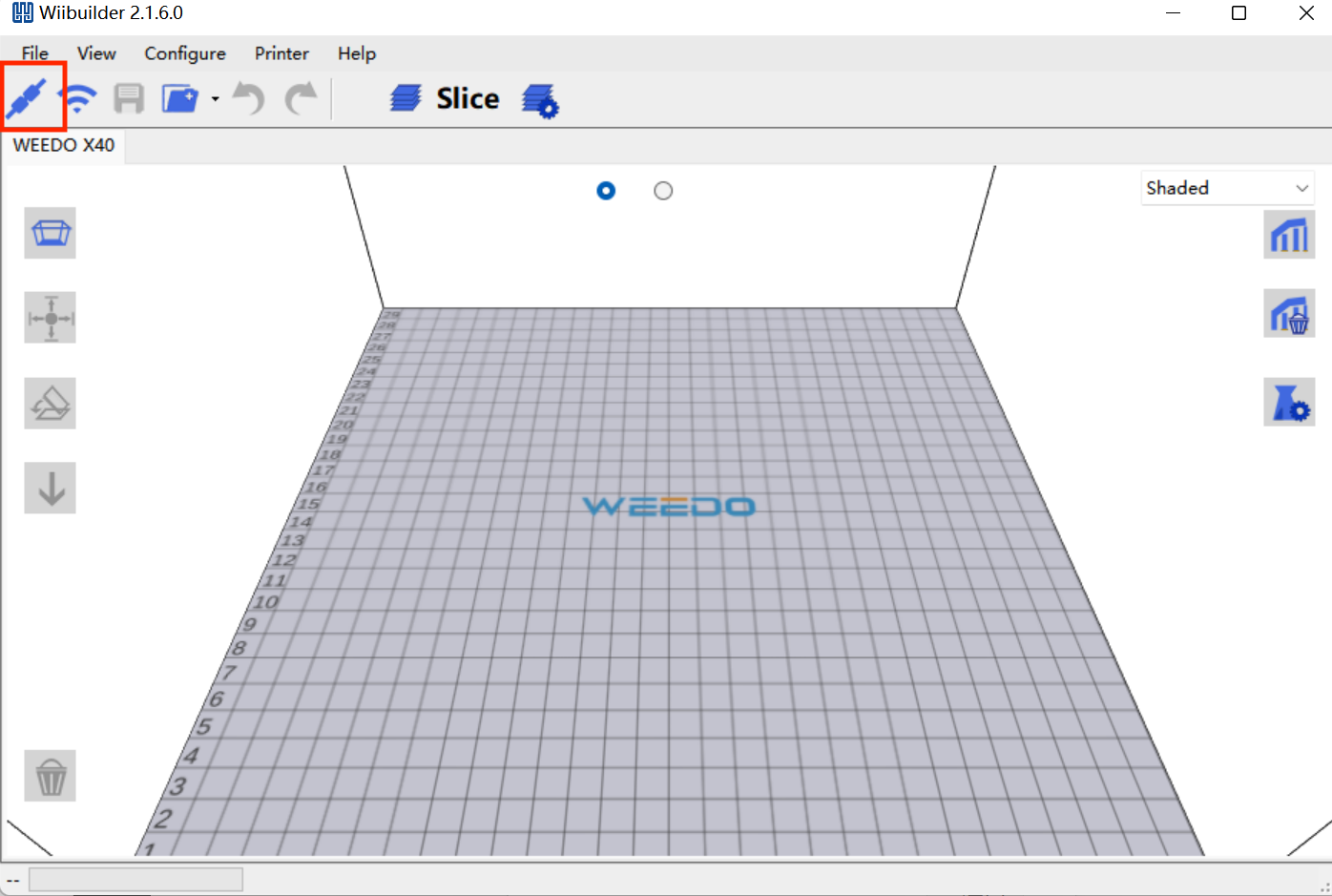Open the WiFi connection tool

tap(78, 98)
